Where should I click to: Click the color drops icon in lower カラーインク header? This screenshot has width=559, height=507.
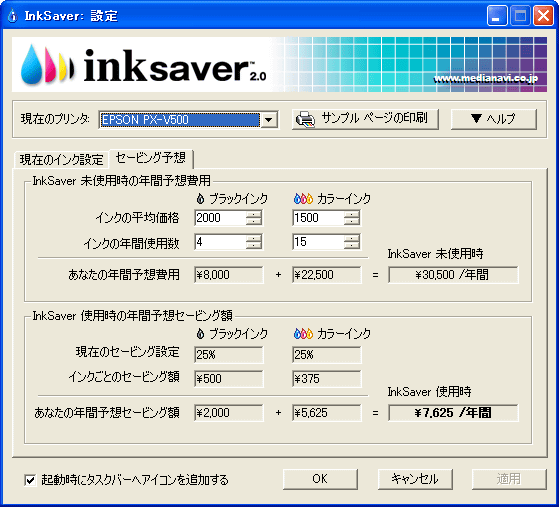click(x=303, y=334)
